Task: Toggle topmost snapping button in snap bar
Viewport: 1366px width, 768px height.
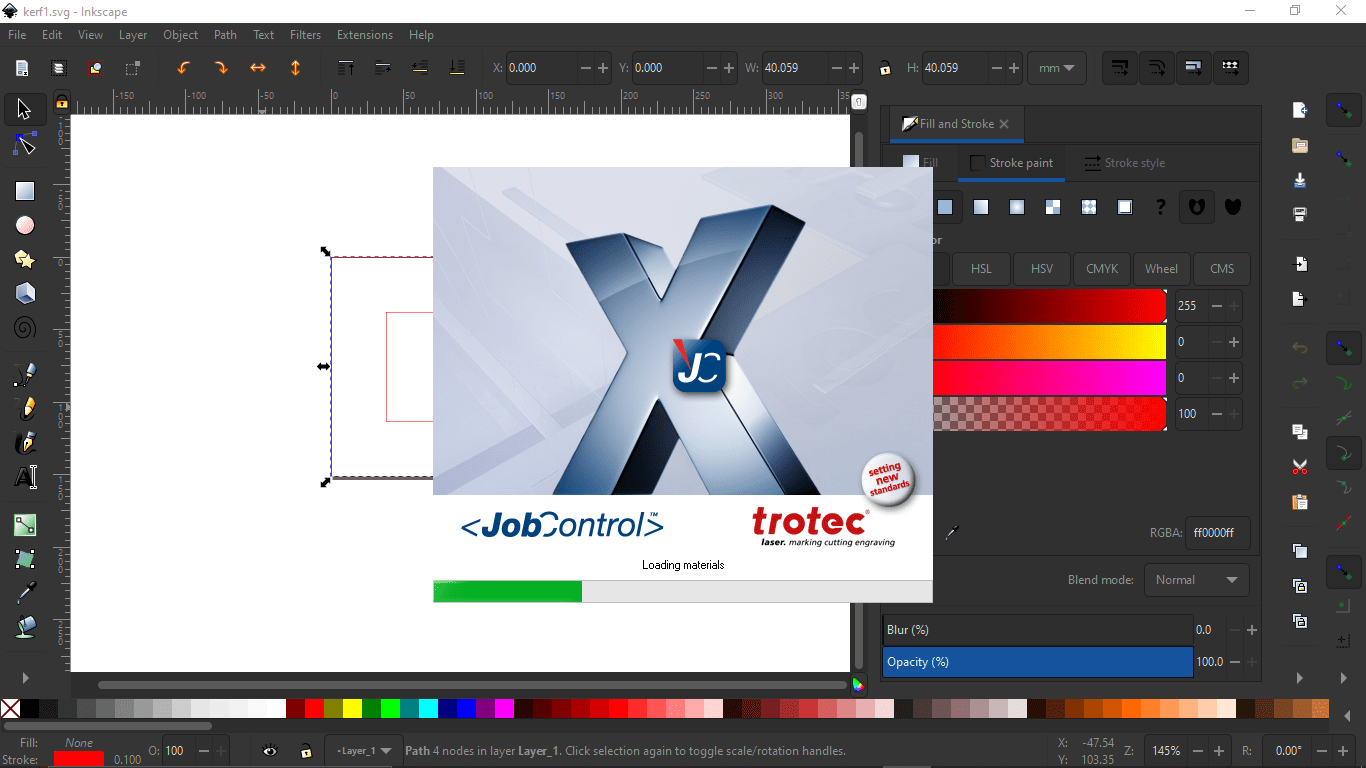Action: pos(1344,110)
